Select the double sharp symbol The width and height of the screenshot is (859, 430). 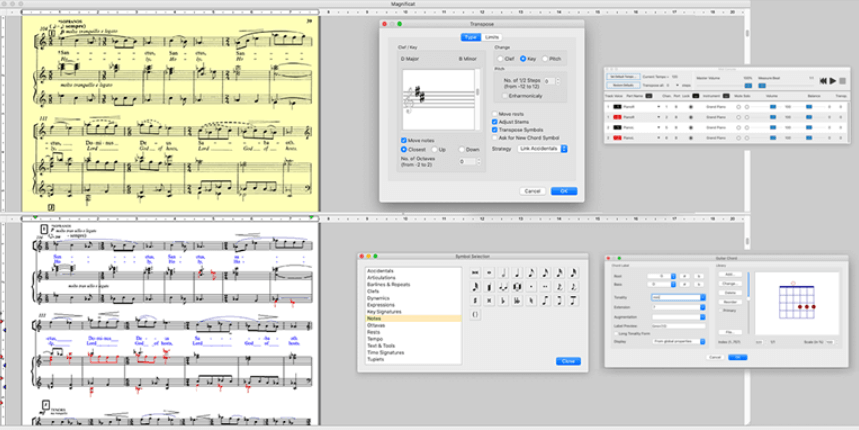[489, 301]
